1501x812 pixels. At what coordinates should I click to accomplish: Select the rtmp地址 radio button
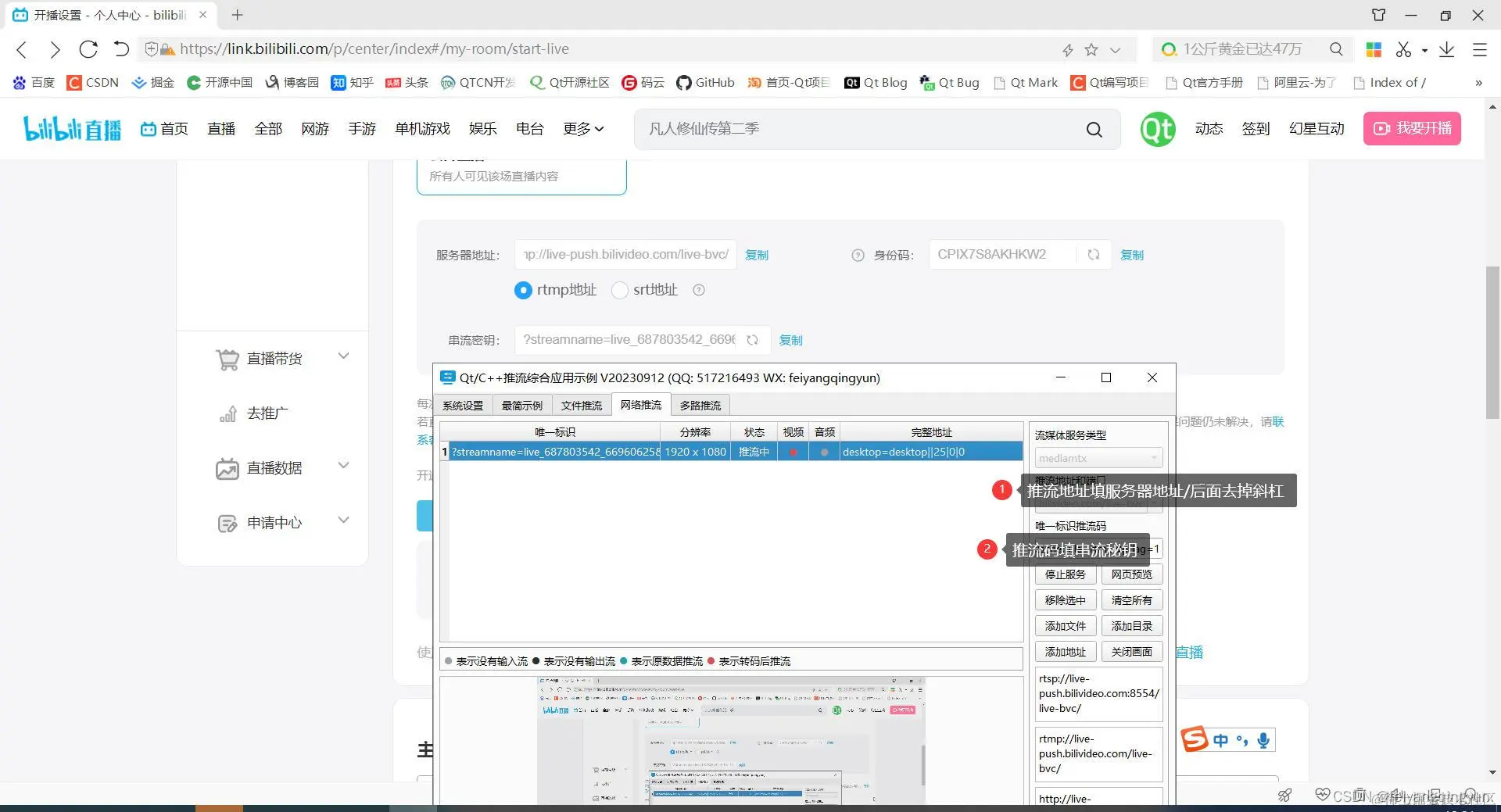(x=523, y=290)
